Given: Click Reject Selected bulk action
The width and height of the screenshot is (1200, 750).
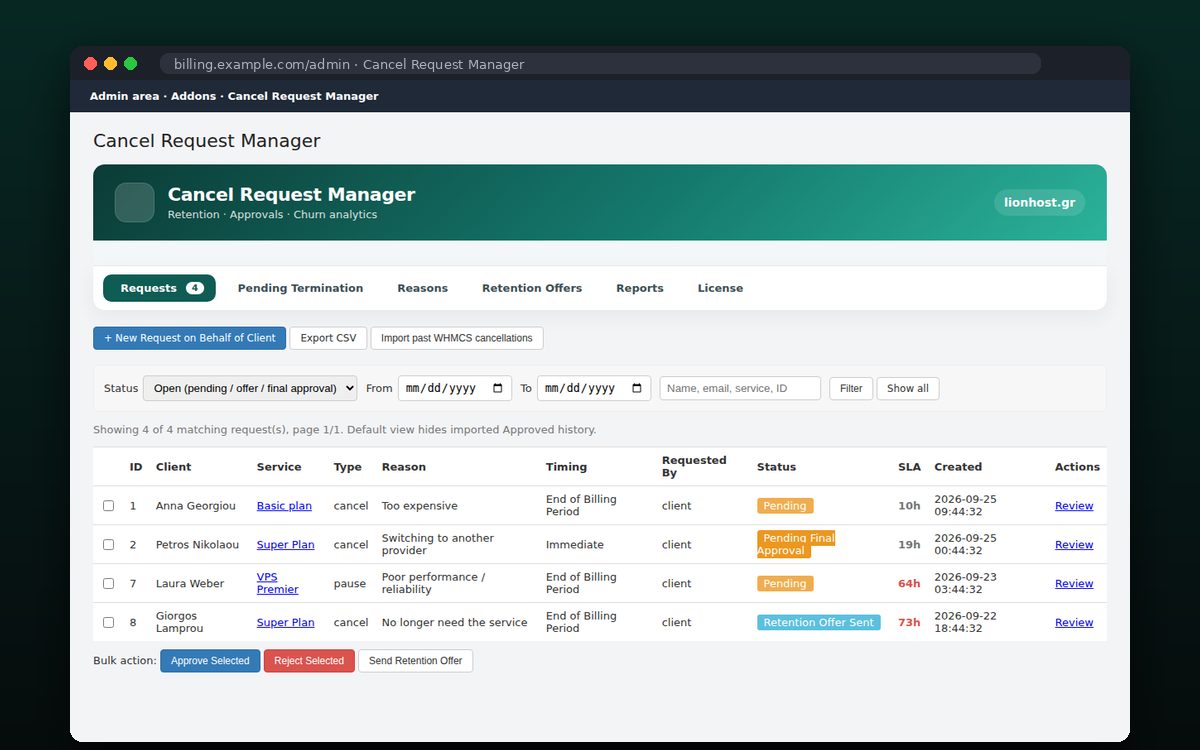Looking at the screenshot, I should (x=309, y=661).
